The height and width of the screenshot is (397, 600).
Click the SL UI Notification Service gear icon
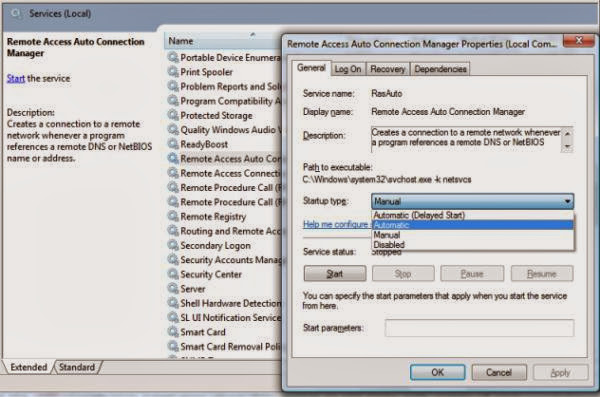[173, 317]
